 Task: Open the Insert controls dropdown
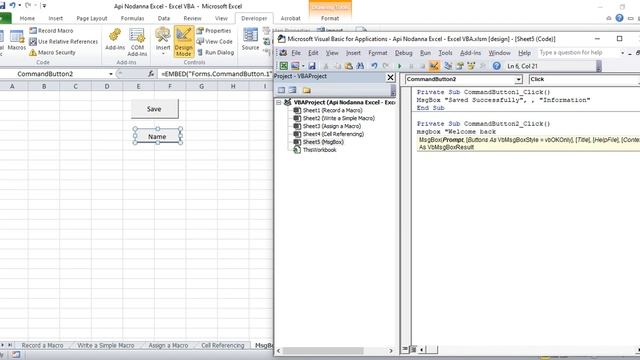coord(163,41)
